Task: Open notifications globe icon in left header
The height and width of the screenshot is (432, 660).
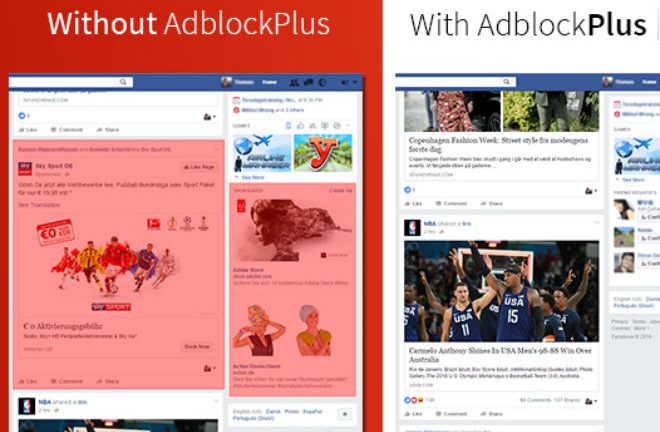Action: coord(323,82)
